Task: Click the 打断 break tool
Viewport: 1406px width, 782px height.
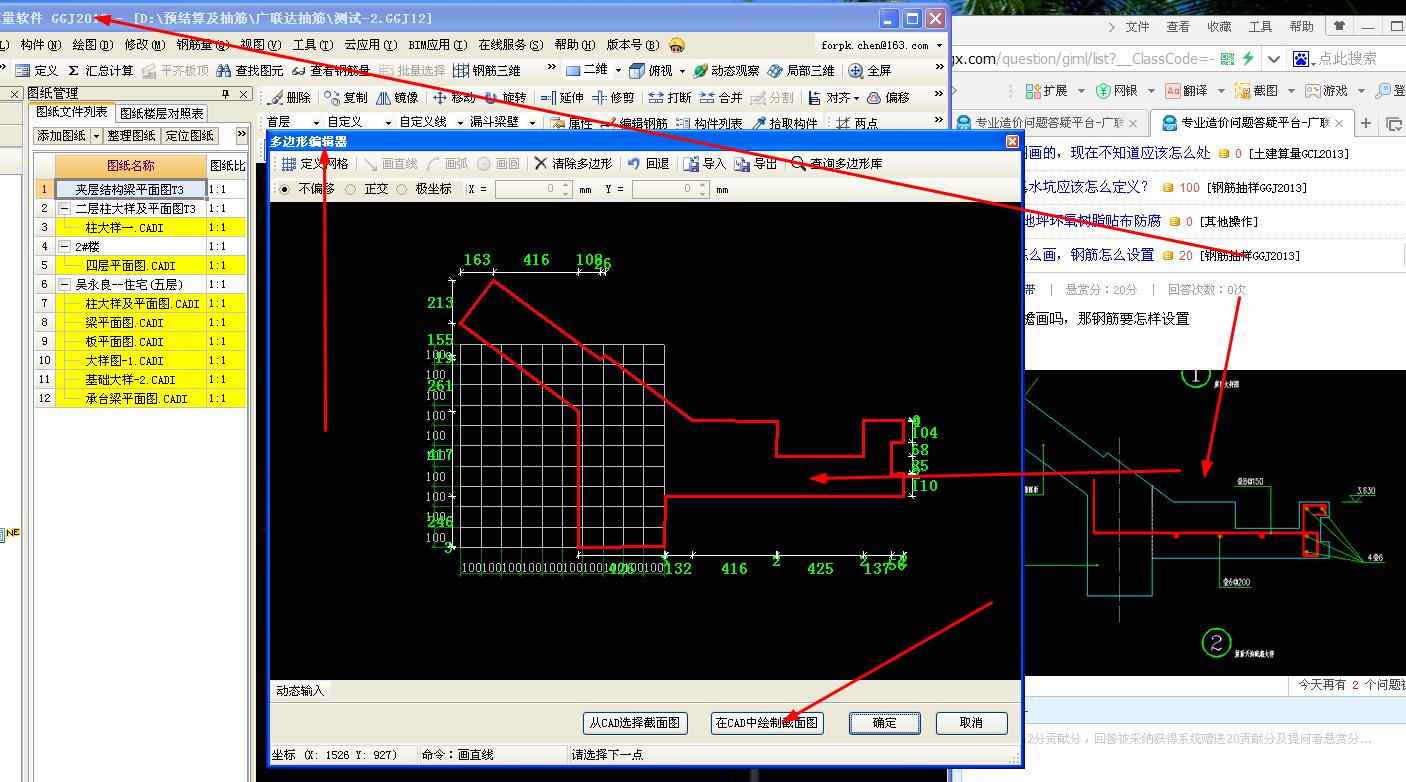Action: 670,98
